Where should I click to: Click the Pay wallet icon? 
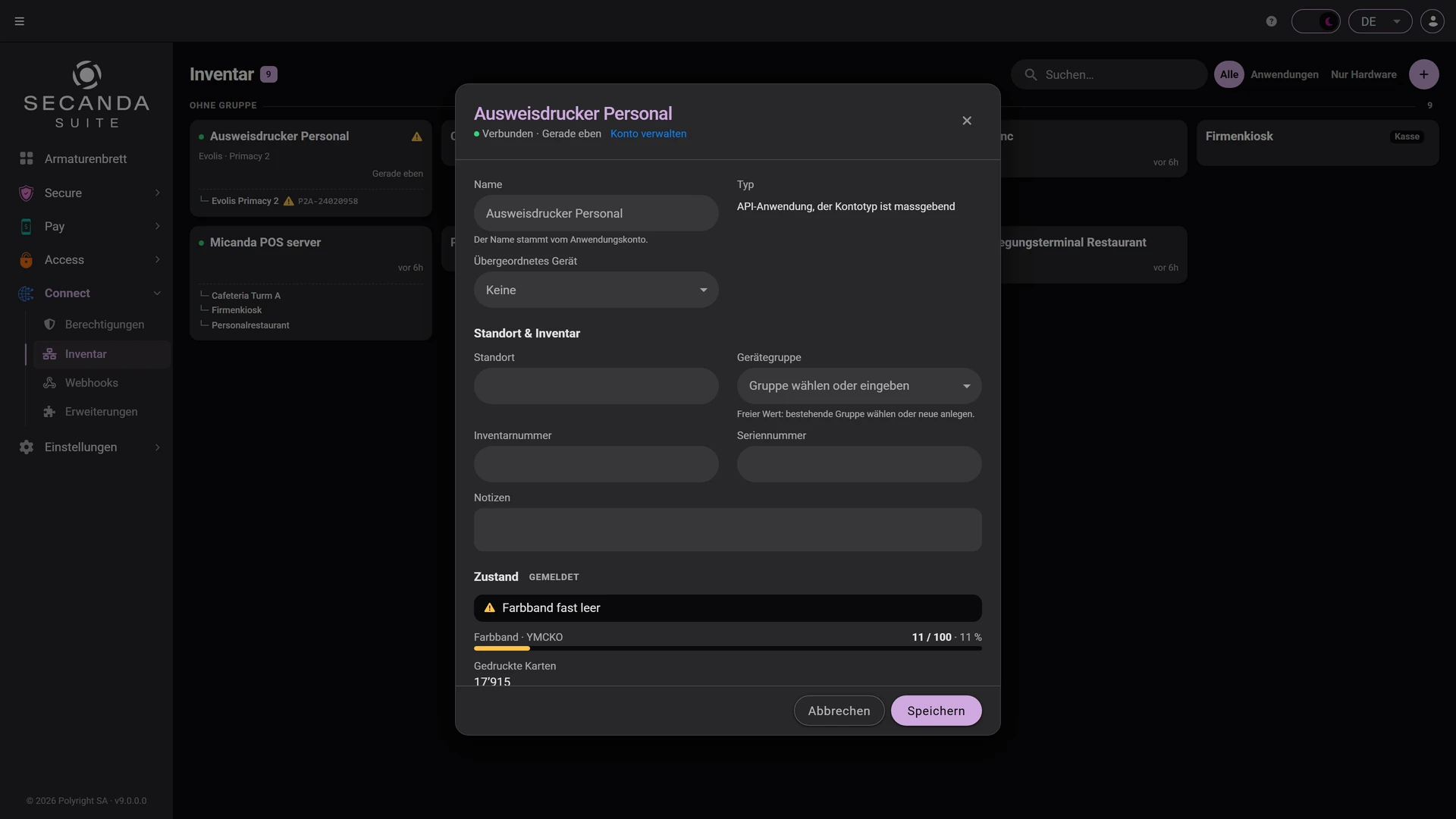pyautogui.click(x=27, y=226)
